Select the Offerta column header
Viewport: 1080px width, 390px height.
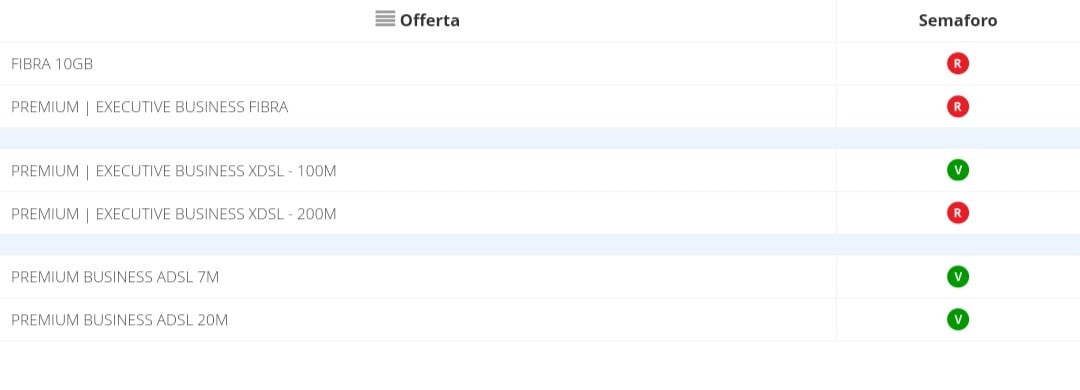417,20
